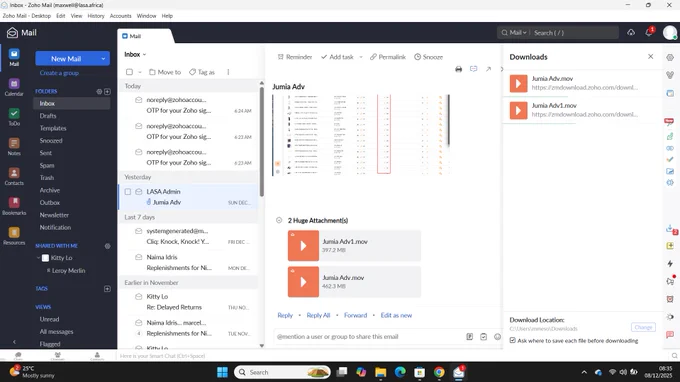
Task: Toggle Ask where to save each file
Action: pos(513,340)
